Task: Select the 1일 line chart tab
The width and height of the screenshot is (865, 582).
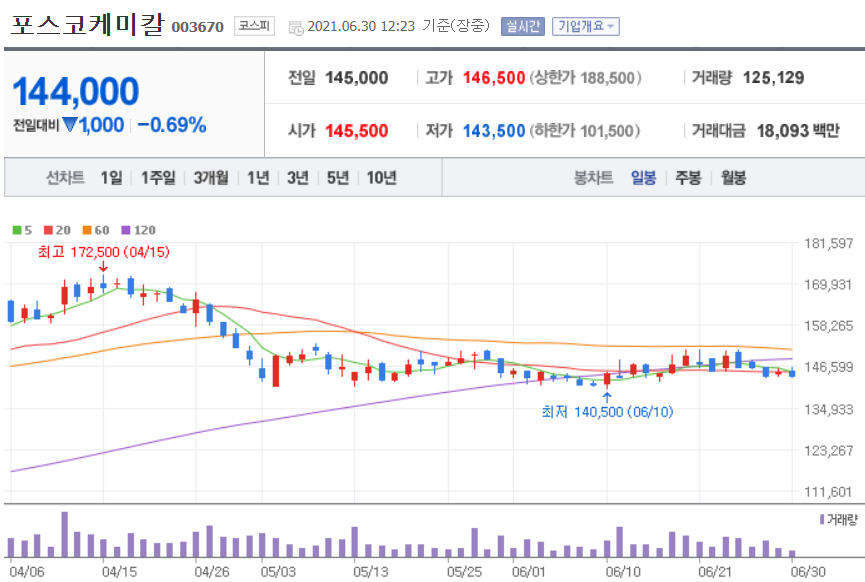Action: click(x=111, y=178)
